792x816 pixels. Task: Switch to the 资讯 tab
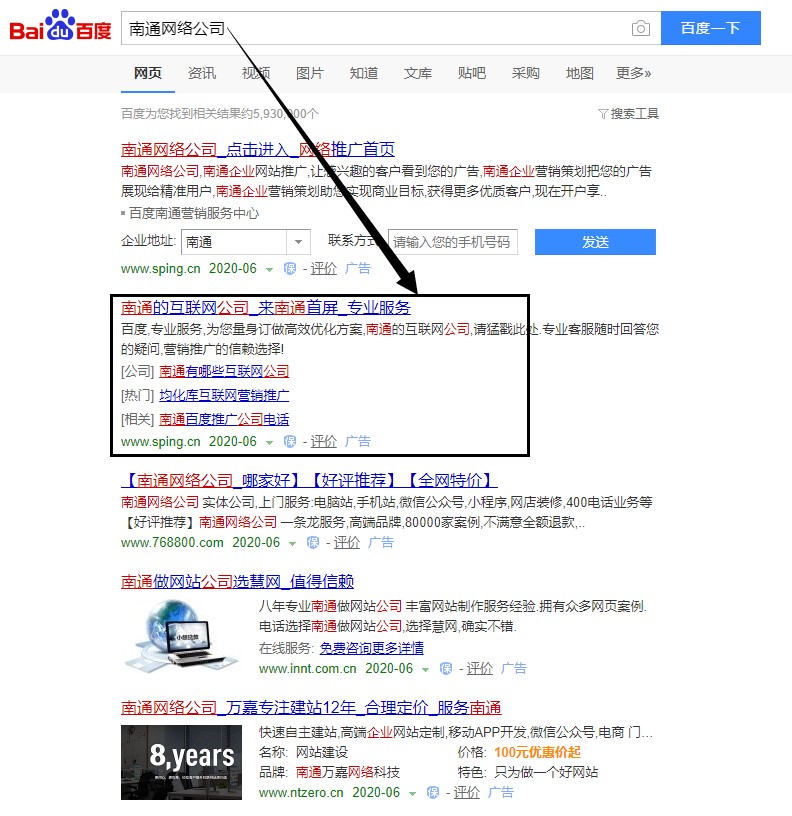coord(202,73)
